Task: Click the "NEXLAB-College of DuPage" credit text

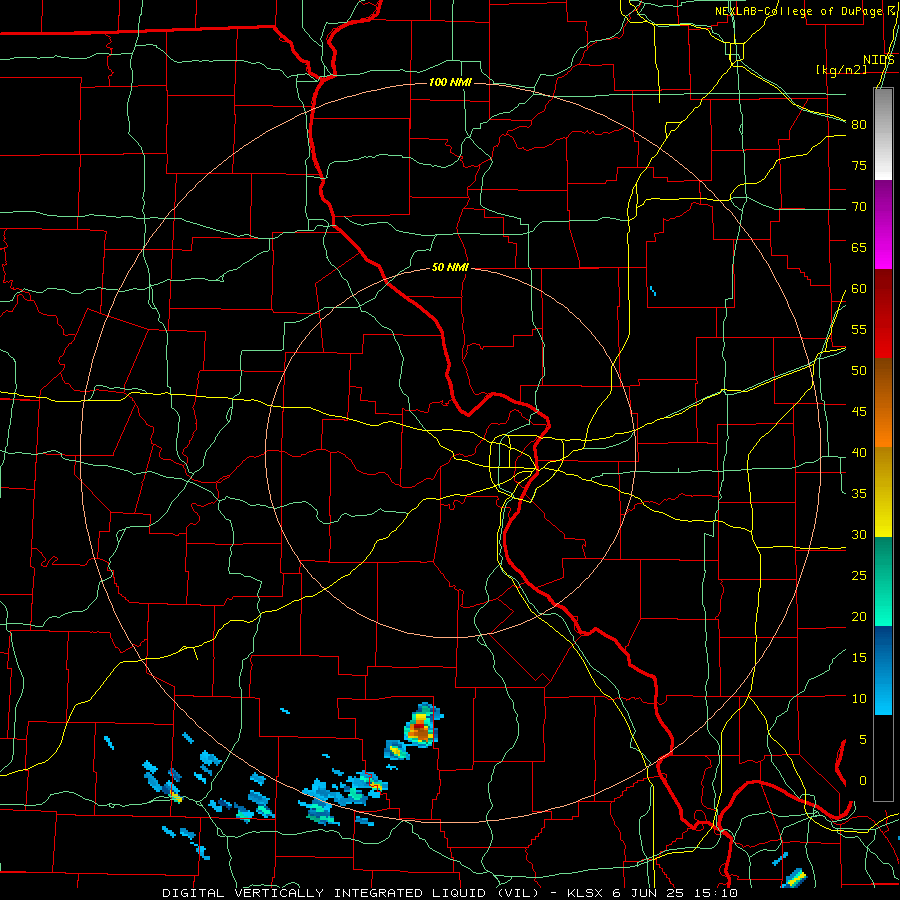Action: [x=798, y=11]
